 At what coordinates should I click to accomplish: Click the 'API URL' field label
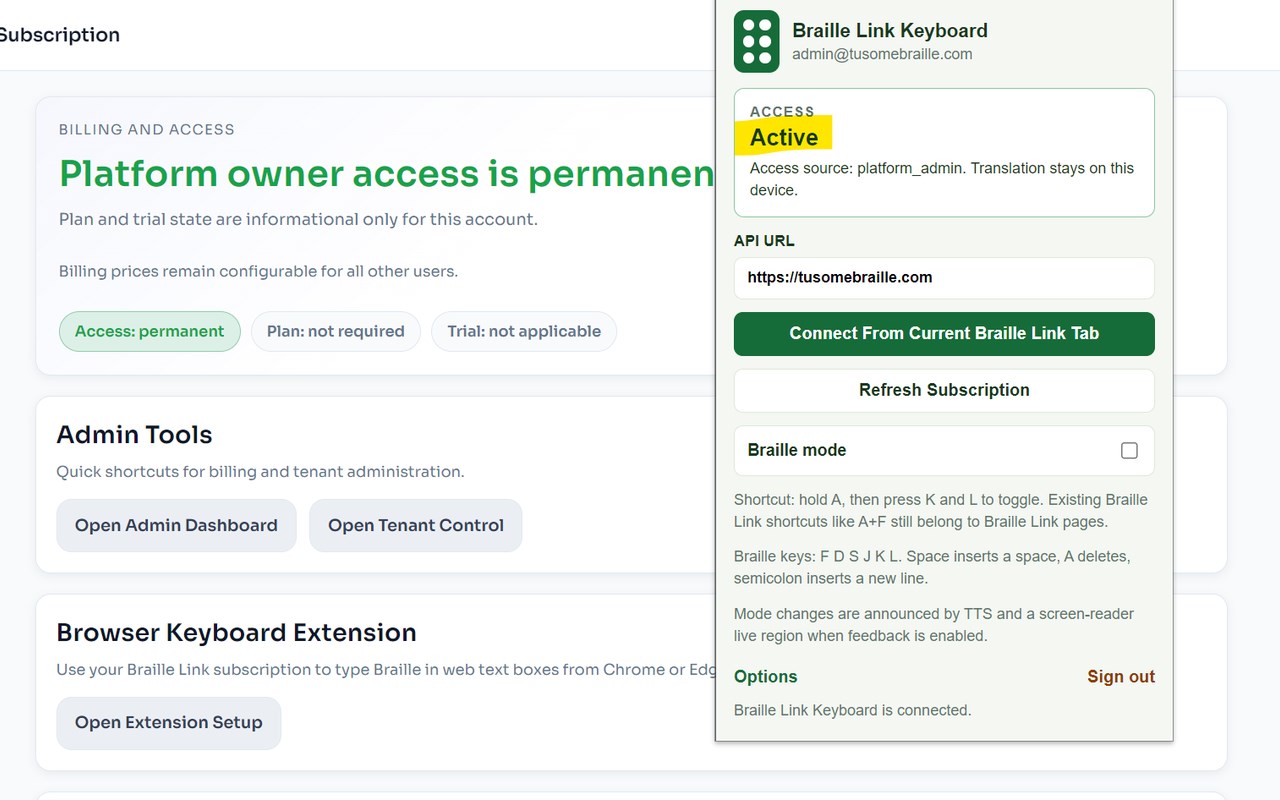click(764, 241)
